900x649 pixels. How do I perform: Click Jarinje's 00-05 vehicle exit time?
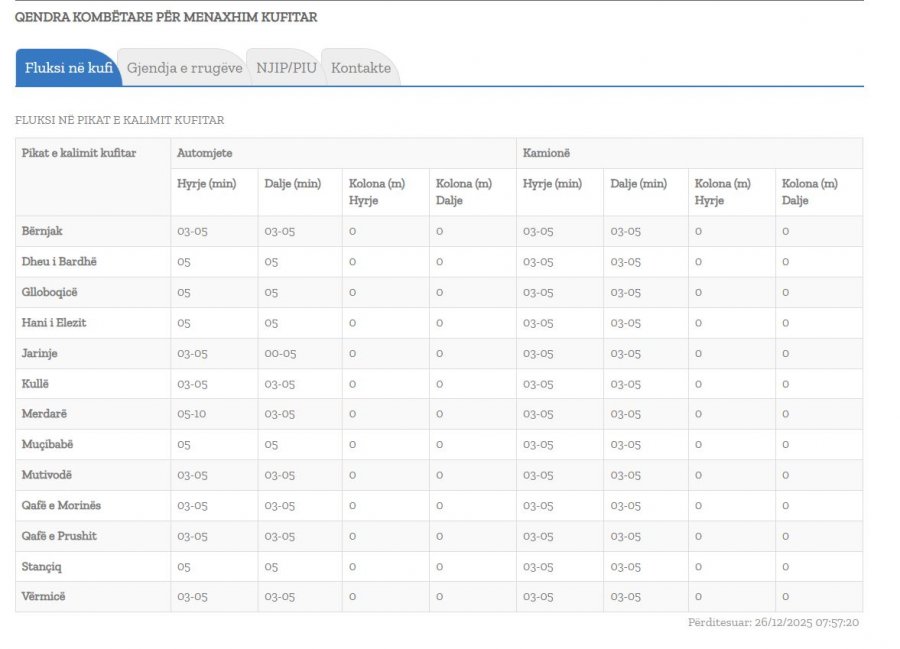tap(280, 353)
